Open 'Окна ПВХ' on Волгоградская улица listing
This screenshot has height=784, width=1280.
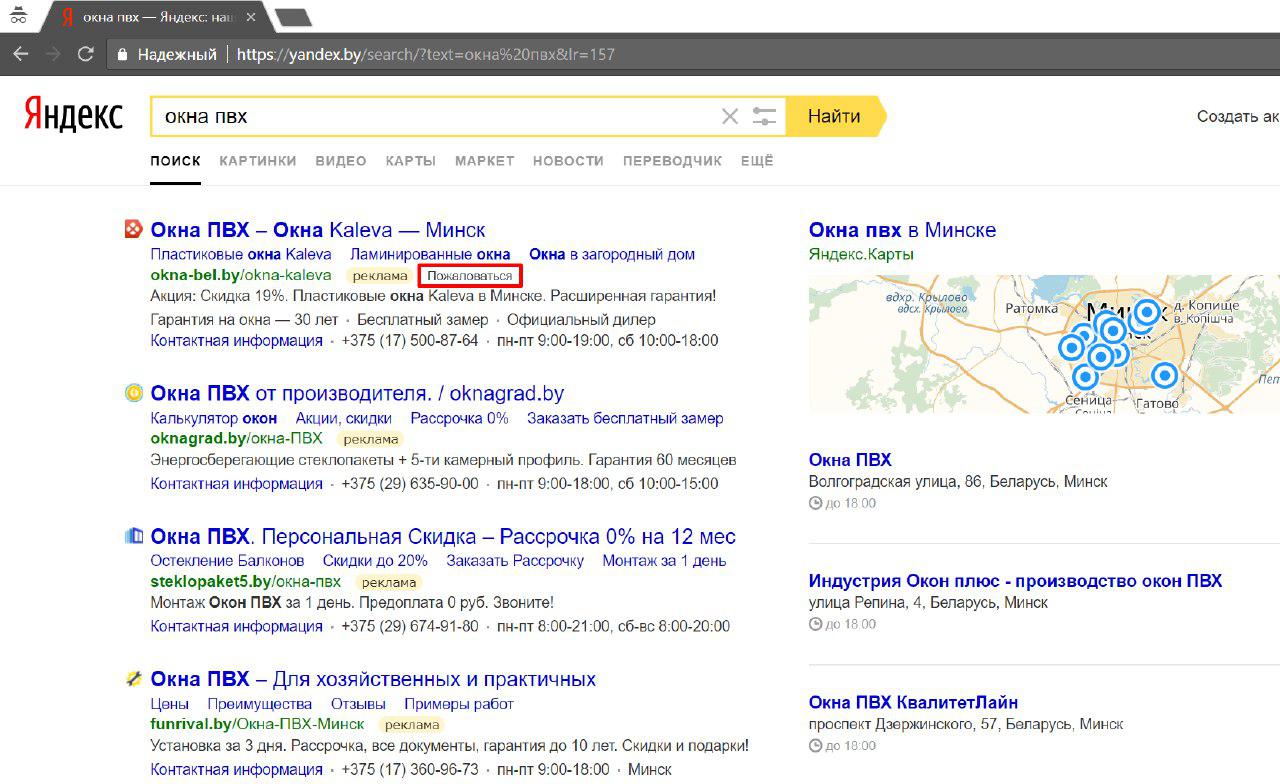click(850, 460)
